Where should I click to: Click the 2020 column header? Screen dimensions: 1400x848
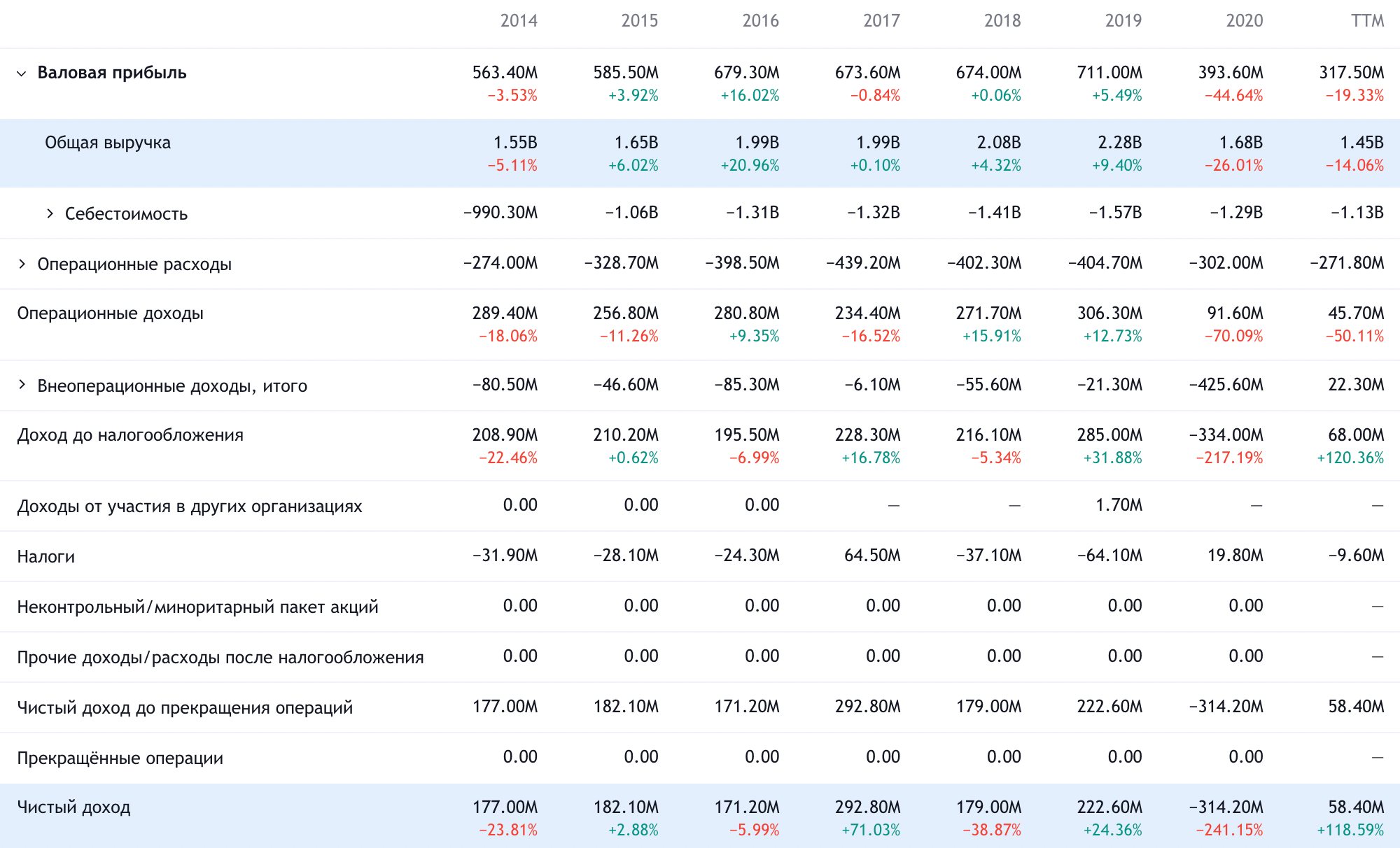[x=1245, y=21]
